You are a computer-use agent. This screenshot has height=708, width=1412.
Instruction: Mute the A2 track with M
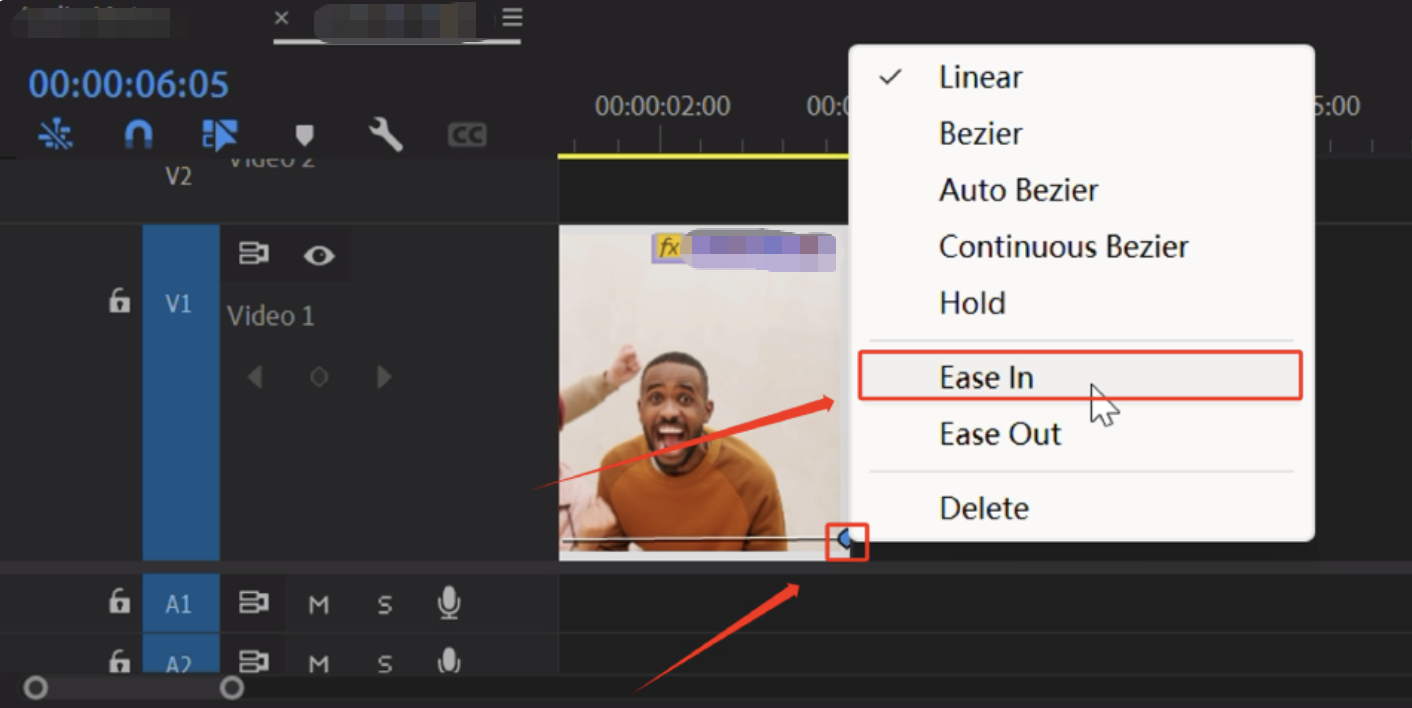coord(319,663)
